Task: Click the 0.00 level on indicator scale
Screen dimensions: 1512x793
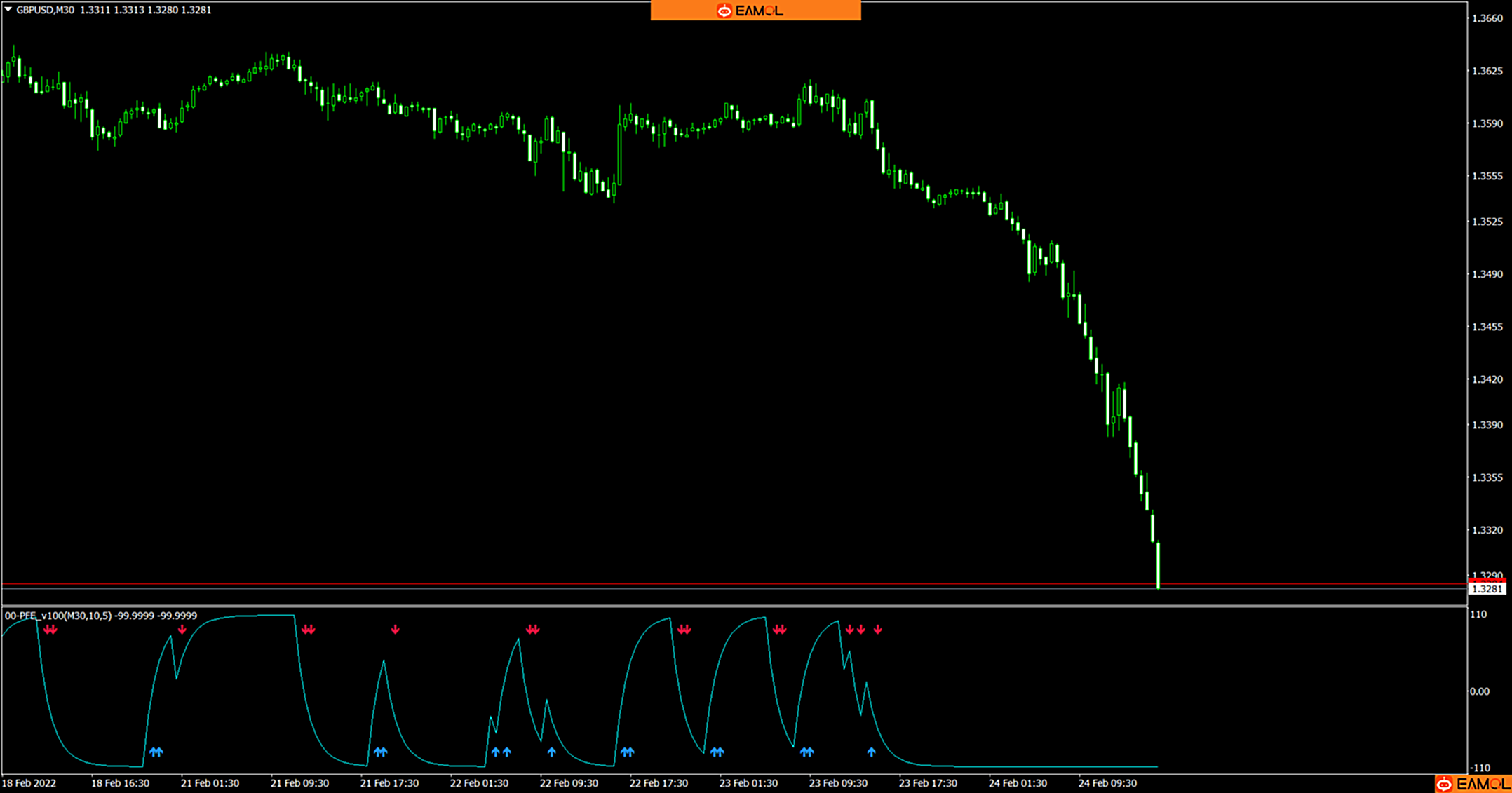Action: point(1479,691)
